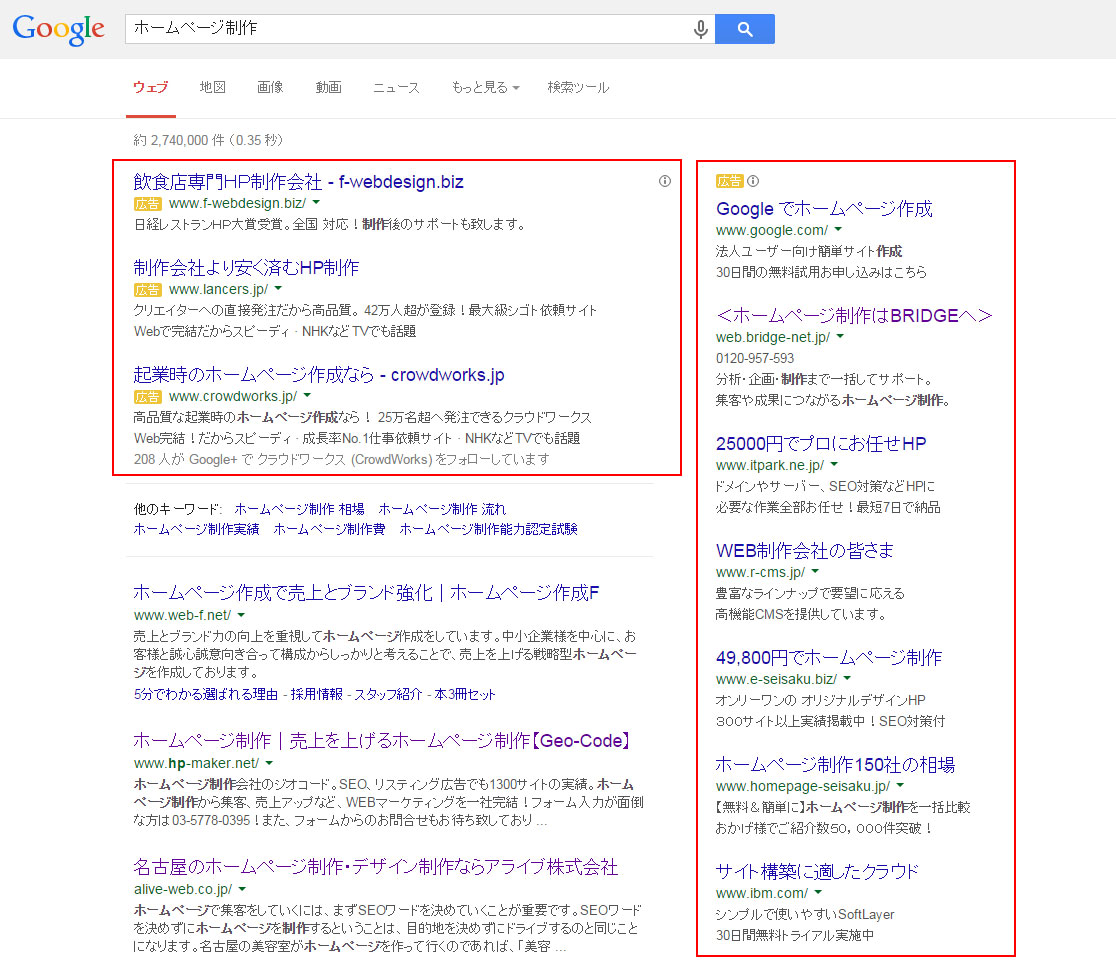Open dropdown arrow beside alive-web.co.jp/
The image size is (1116, 966).
pyautogui.click(x=243, y=889)
